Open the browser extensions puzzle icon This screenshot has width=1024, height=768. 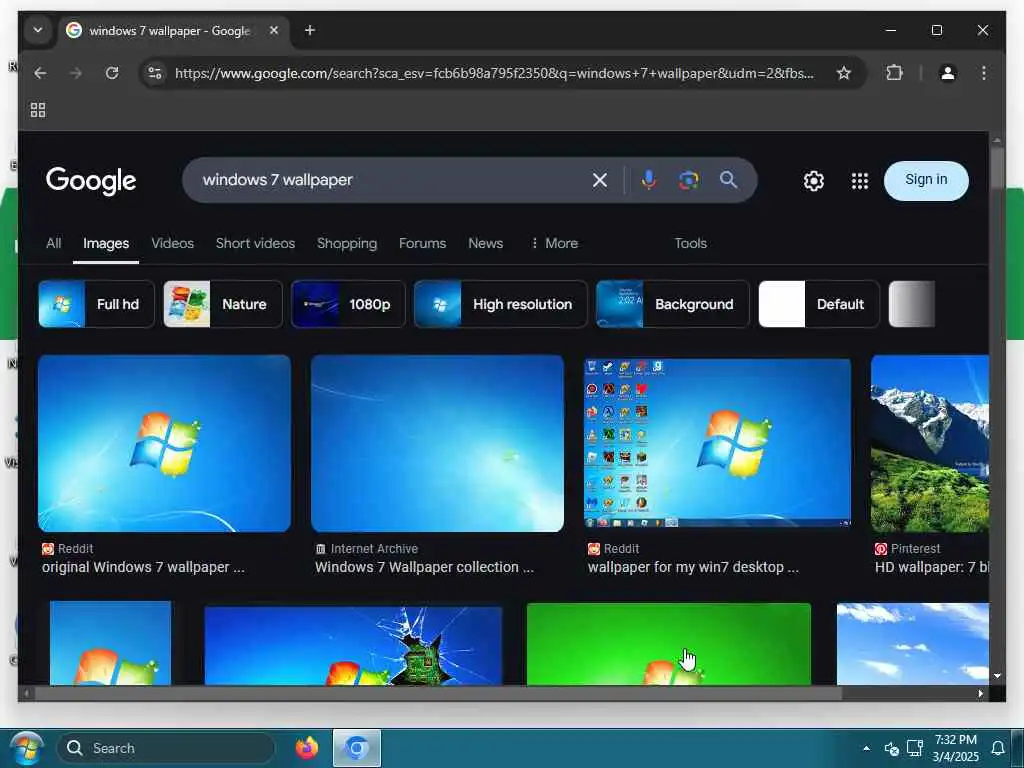tap(894, 73)
